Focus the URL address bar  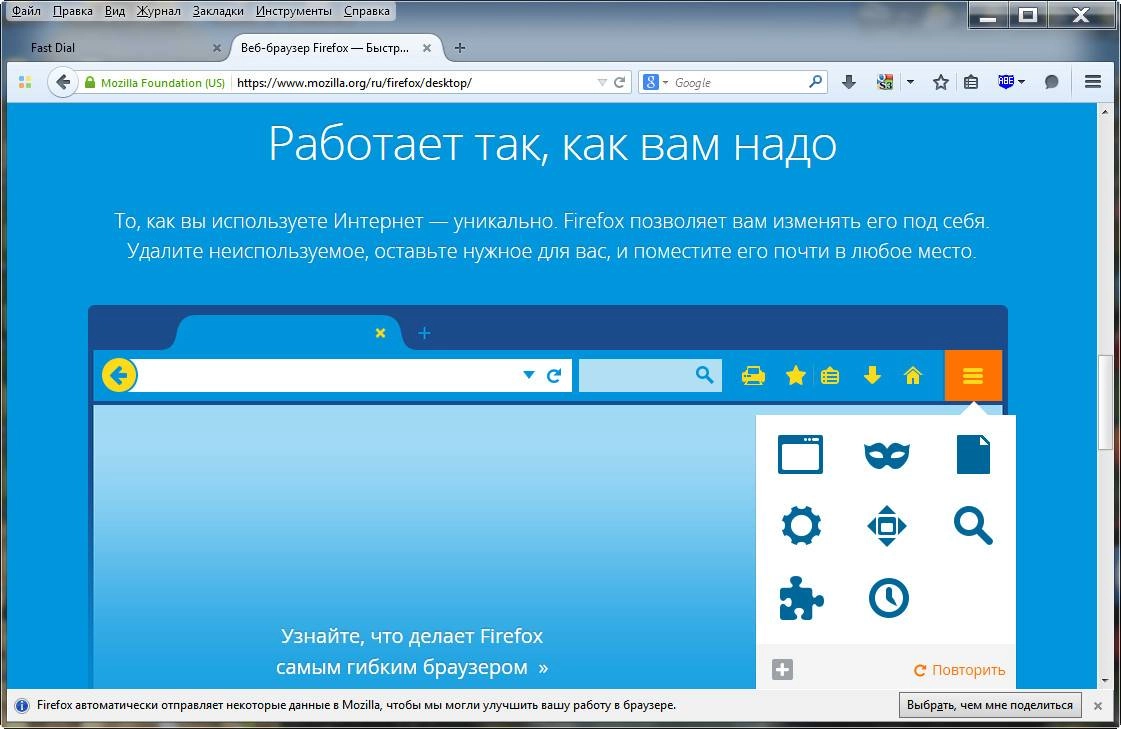[x=415, y=83]
